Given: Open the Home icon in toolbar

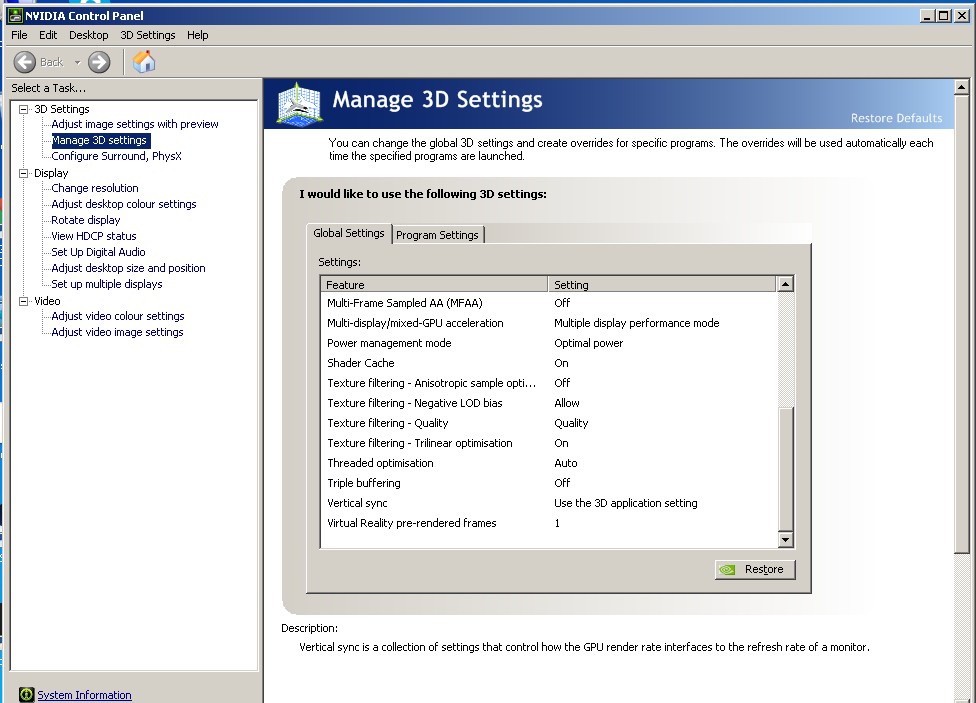Looking at the screenshot, I should coord(144,62).
